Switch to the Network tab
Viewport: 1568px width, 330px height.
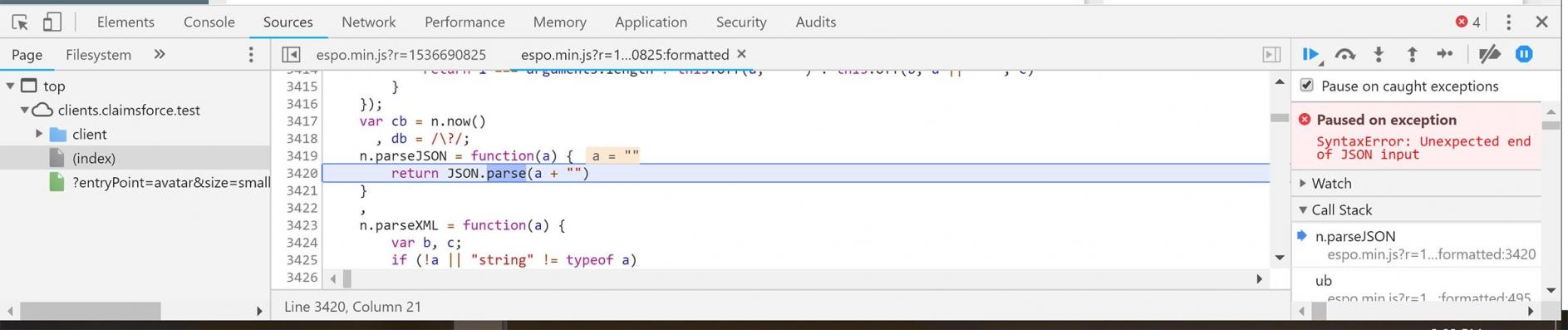tap(369, 22)
